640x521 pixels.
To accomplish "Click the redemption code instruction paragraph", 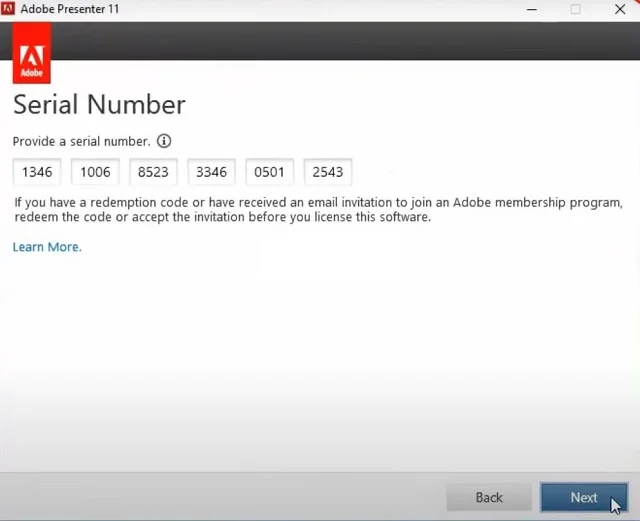I will pyautogui.click(x=318, y=209).
